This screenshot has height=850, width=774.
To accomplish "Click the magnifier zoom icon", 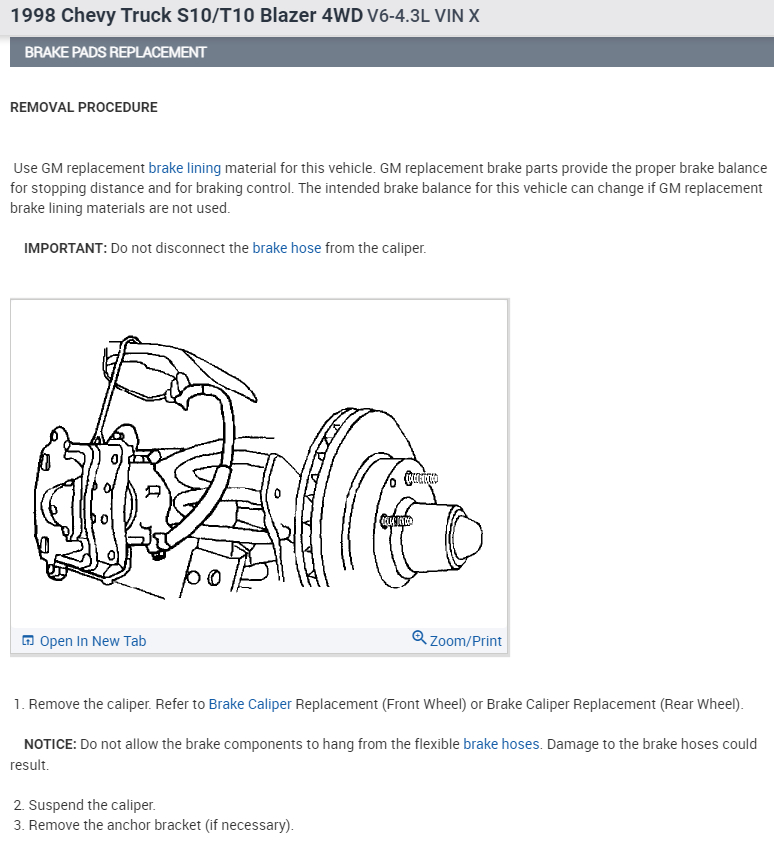I will pos(419,638).
